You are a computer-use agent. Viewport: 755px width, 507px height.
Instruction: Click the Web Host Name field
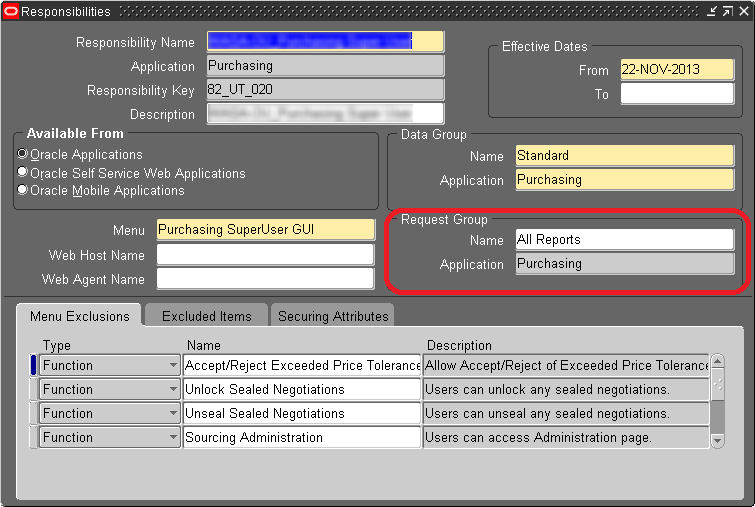click(x=266, y=254)
